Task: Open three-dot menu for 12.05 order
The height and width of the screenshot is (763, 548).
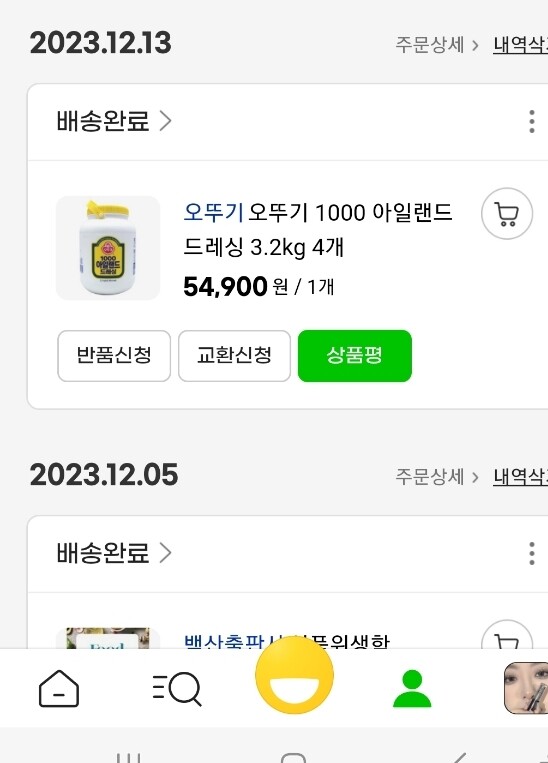Action: [532, 553]
